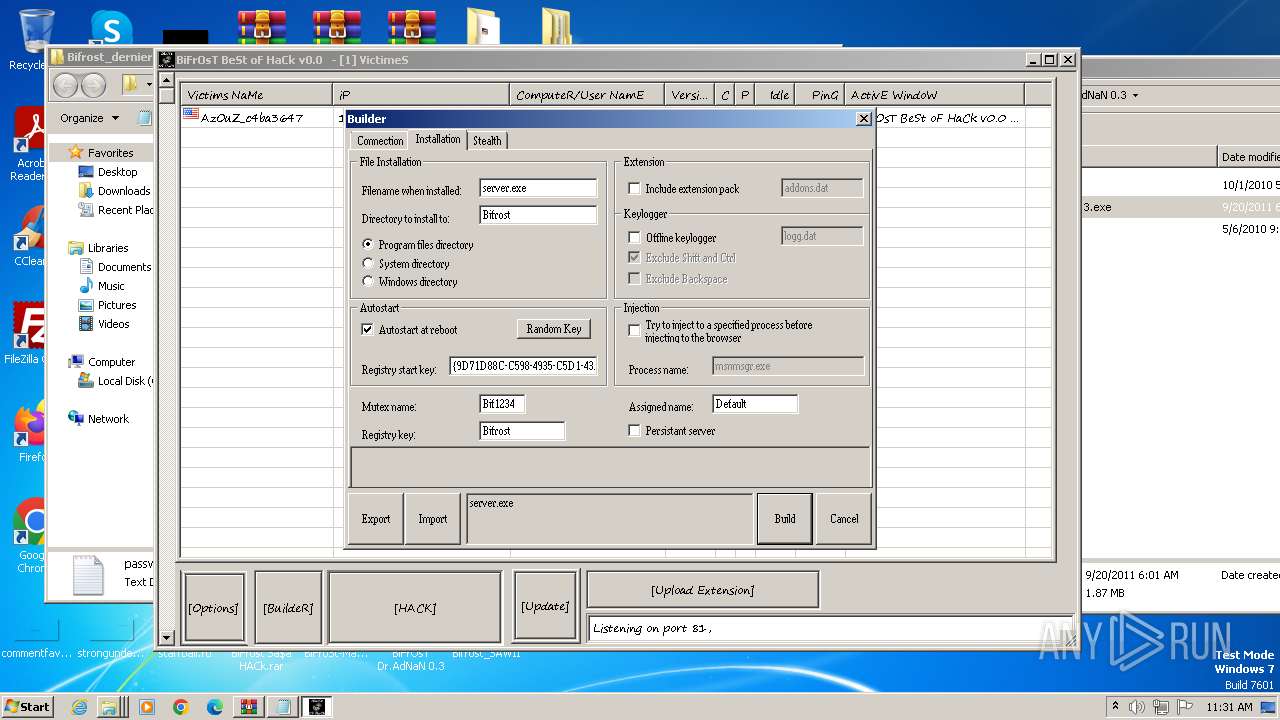Select the Windows directory radio button
Screen dimensions: 1280x720
tap(369, 281)
